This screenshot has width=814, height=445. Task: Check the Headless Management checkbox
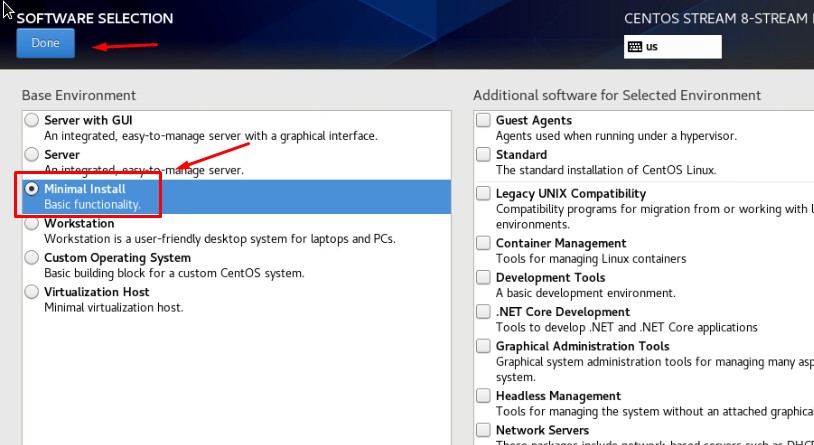click(484, 396)
